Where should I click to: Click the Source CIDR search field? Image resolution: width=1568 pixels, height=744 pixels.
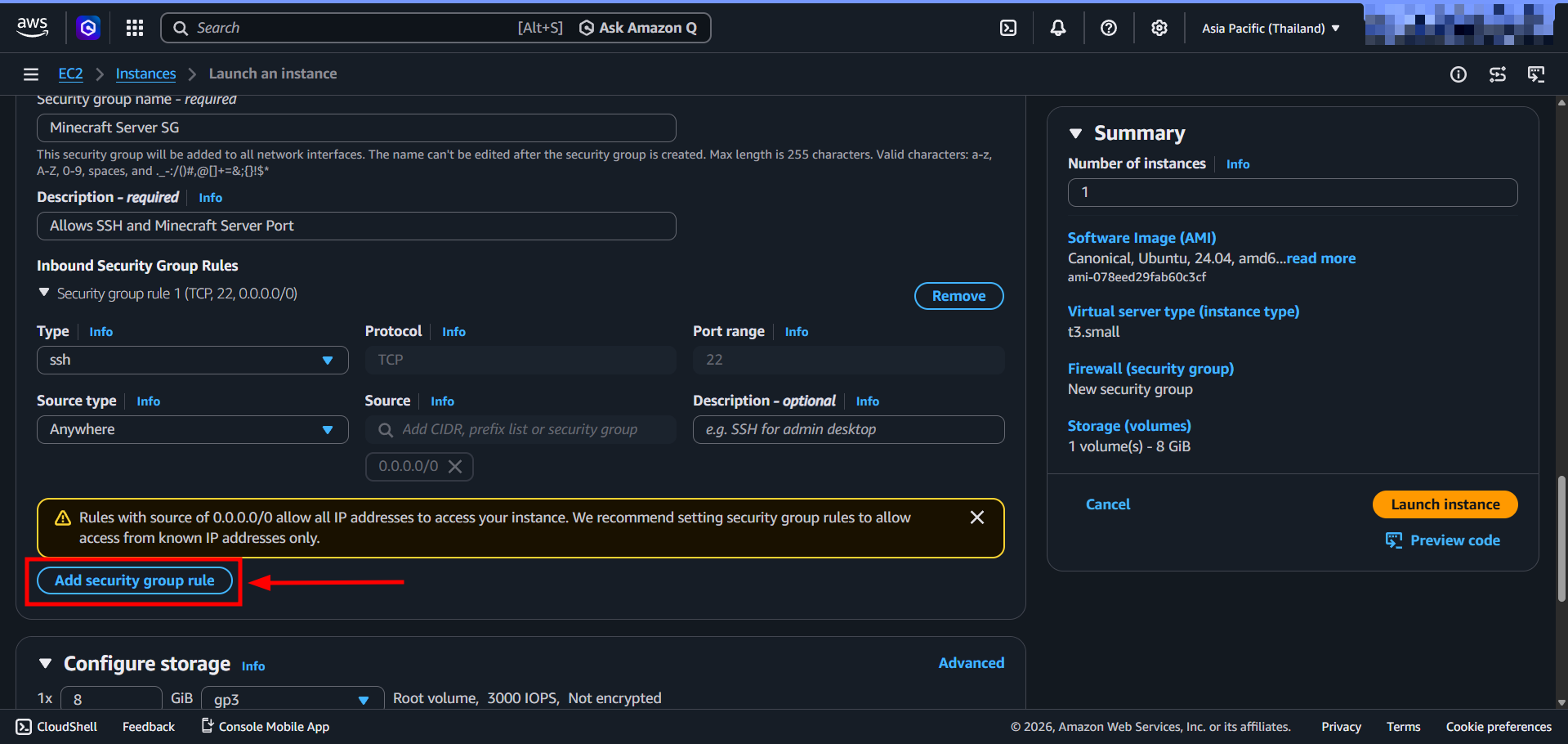pyautogui.click(x=520, y=430)
